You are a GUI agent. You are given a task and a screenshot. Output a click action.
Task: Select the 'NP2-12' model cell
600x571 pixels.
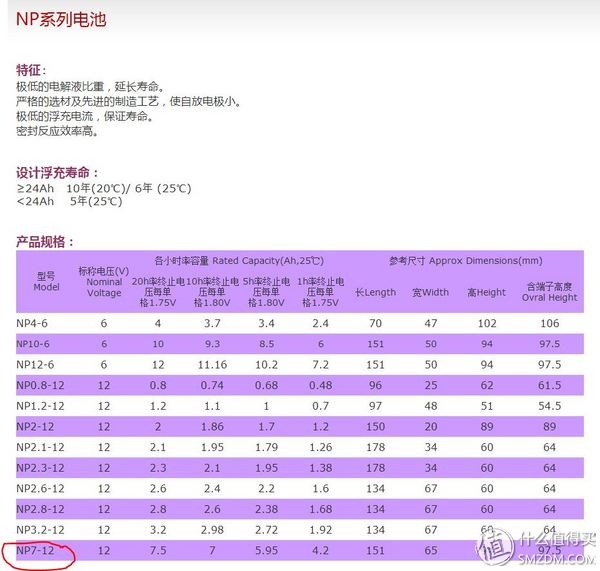pos(35,427)
